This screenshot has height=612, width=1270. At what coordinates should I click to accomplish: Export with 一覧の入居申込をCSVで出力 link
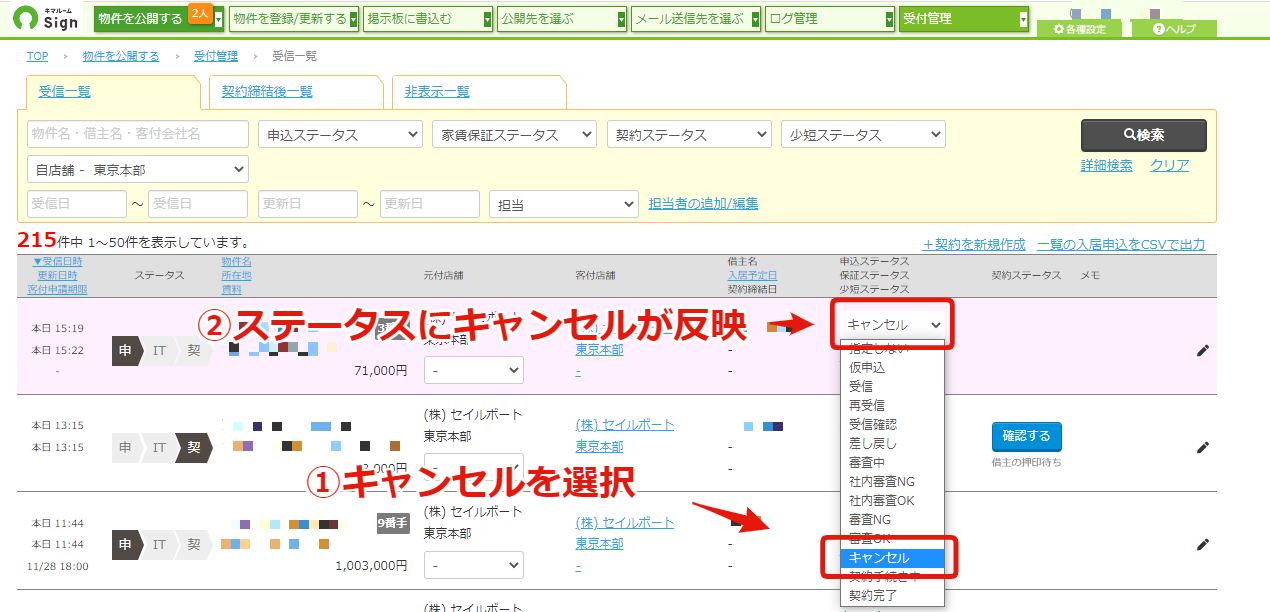click(x=1121, y=244)
